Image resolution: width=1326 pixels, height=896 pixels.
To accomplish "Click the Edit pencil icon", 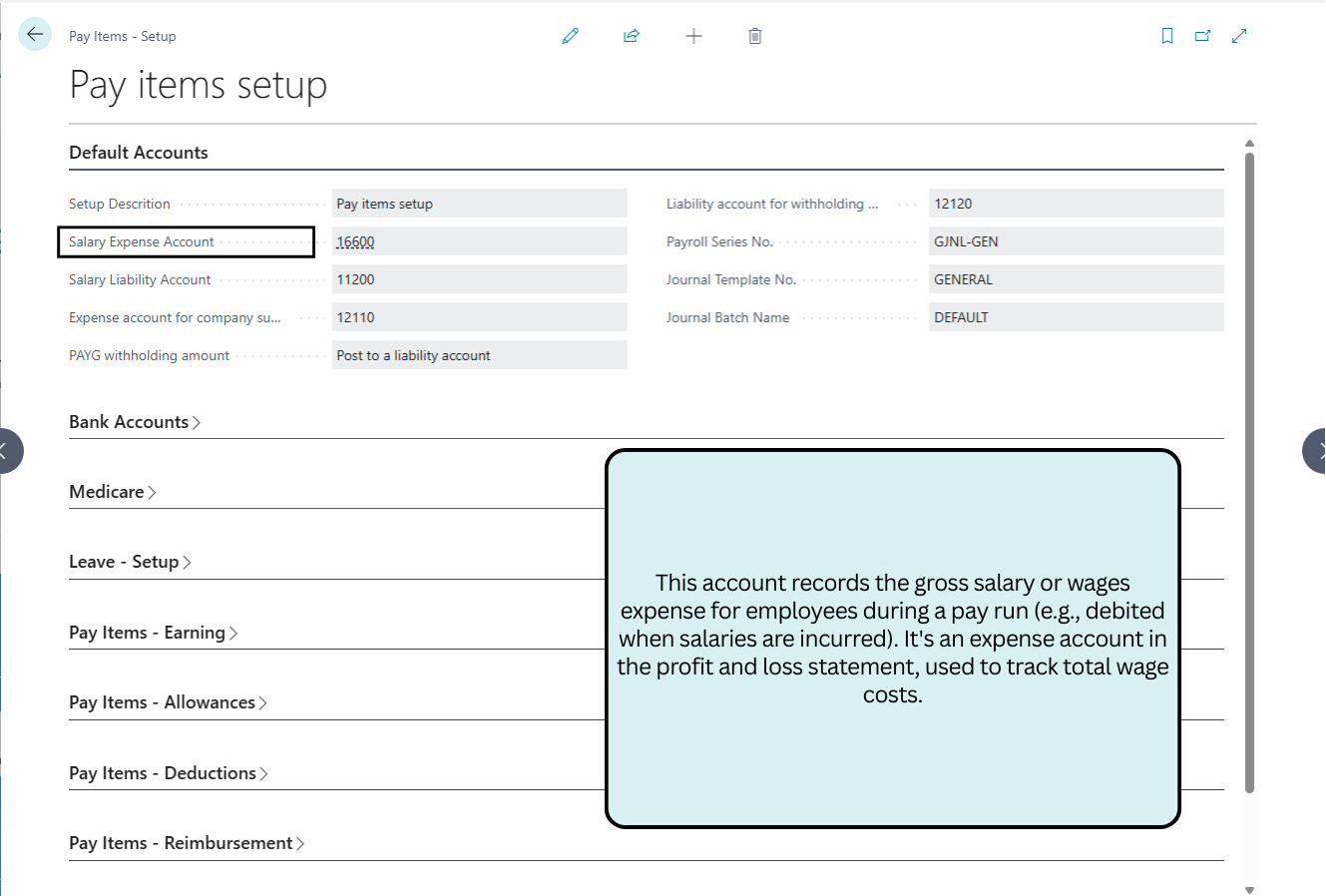I will point(570,35).
